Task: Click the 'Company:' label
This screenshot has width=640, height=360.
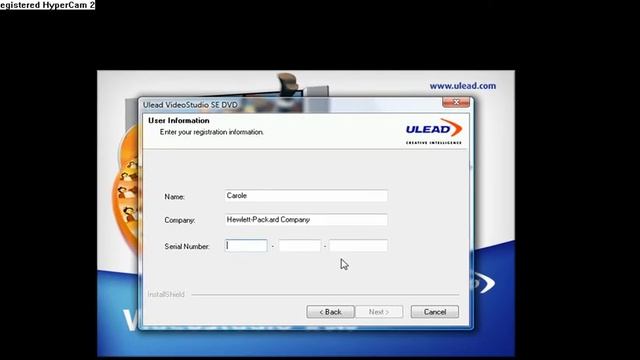Action: [180, 220]
